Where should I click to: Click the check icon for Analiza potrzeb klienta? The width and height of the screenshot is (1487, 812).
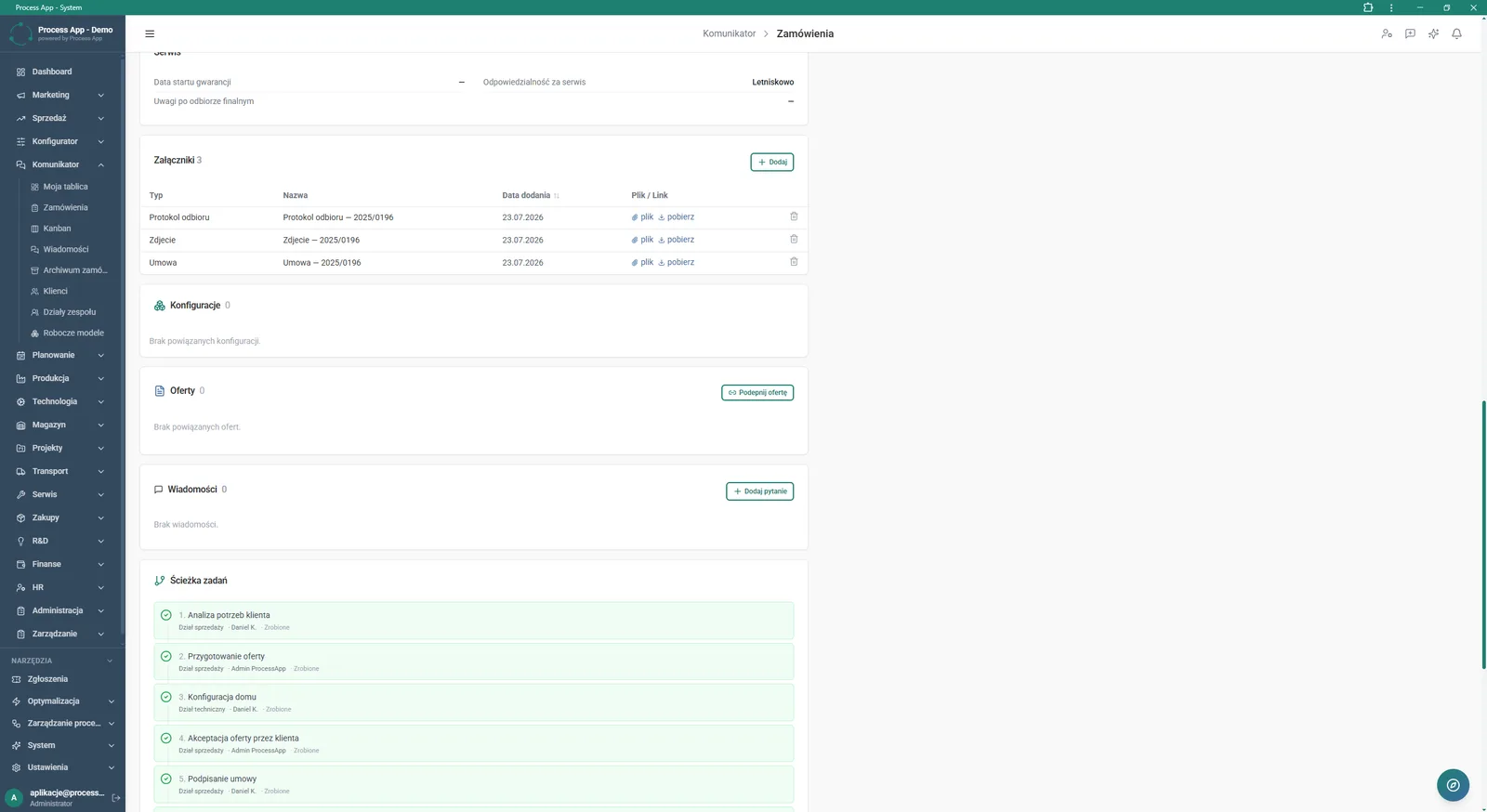click(x=166, y=615)
